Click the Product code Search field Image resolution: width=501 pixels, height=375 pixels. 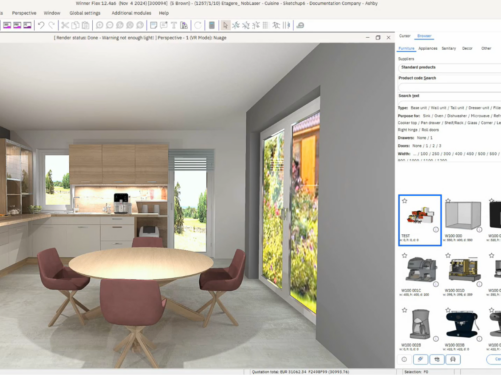click(x=449, y=87)
